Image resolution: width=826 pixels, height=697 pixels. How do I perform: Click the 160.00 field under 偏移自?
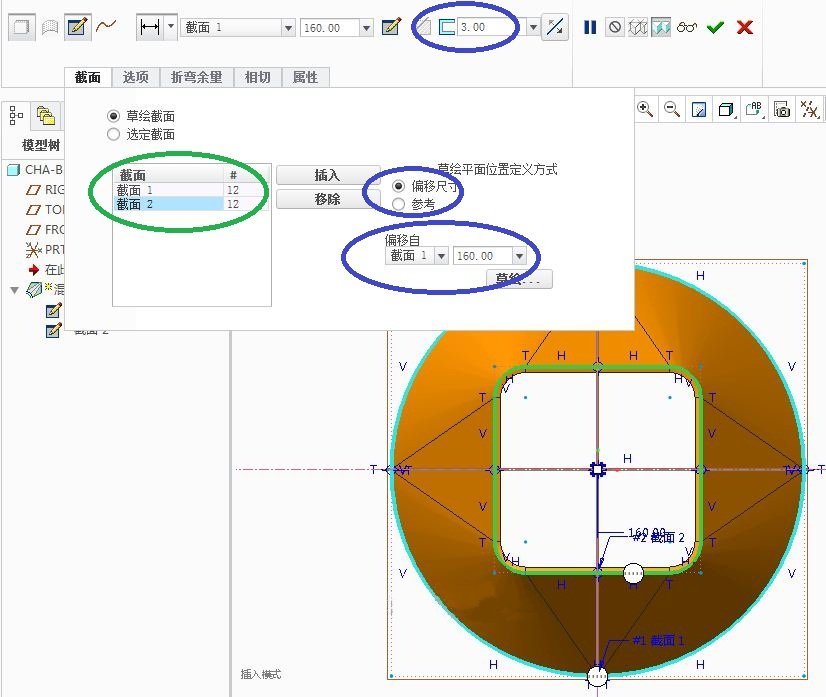coord(483,256)
